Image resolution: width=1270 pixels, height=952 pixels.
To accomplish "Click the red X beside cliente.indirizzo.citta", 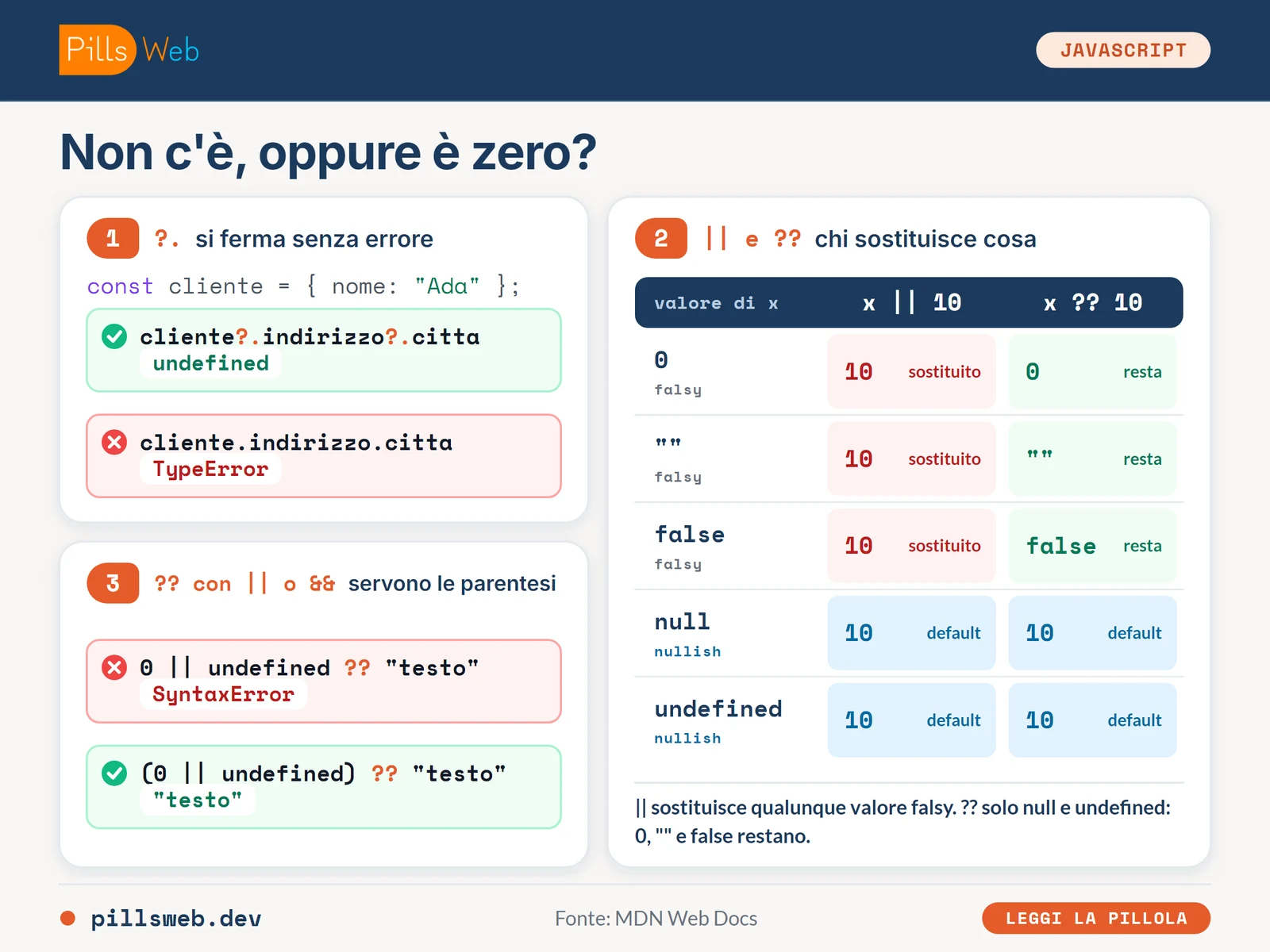I will click(x=114, y=442).
